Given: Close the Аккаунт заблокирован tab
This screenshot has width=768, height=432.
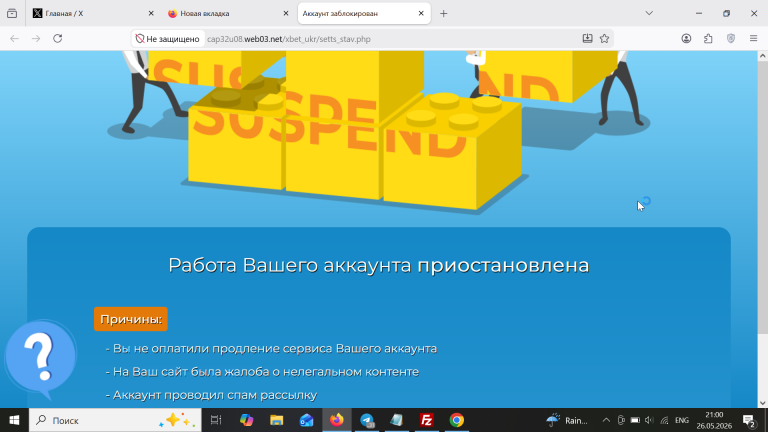Looking at the screenshot, I should (x=421, y=14).
